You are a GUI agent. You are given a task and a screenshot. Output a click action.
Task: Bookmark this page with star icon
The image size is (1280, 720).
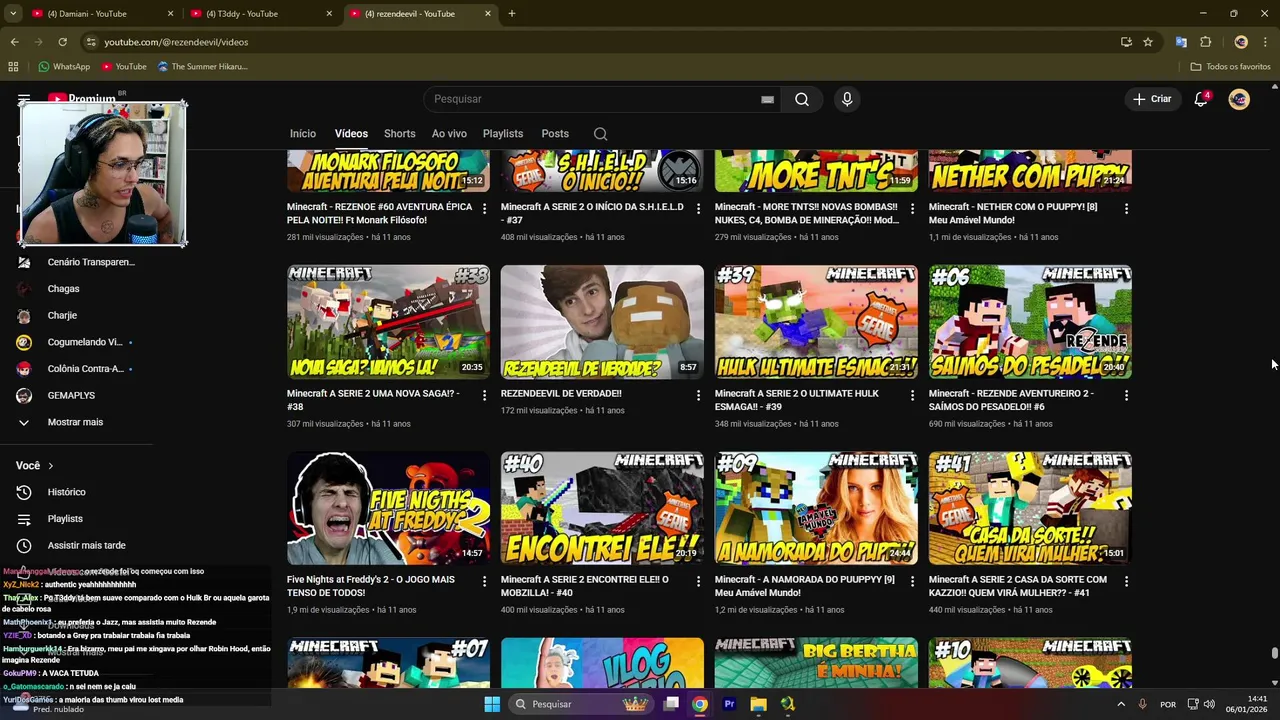pos(1148,42)
